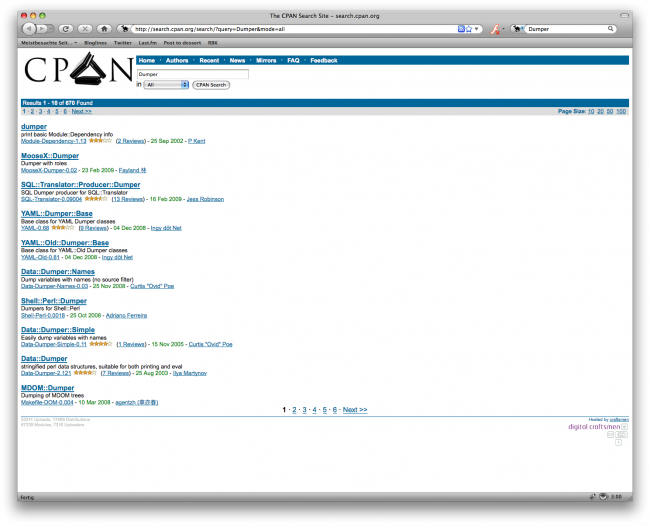Click the stop loading X button

point(85,29)
